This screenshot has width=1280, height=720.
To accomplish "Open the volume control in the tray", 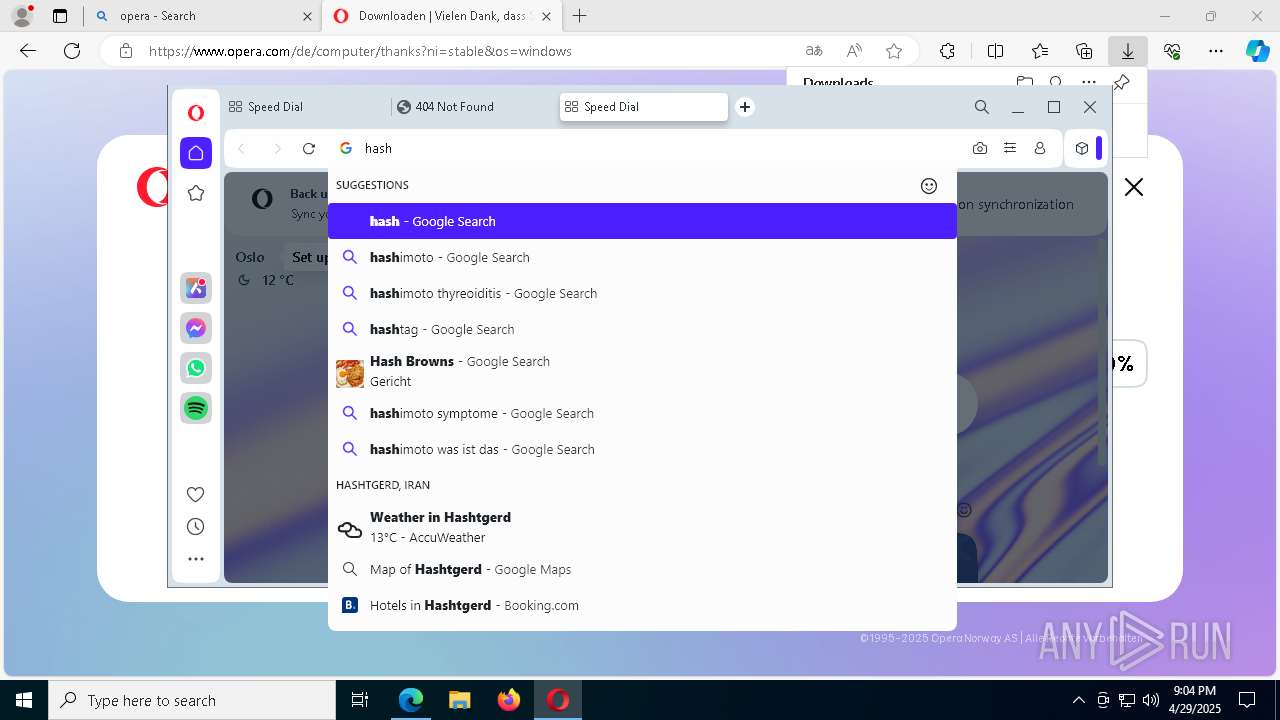I will click(1151, 700).
